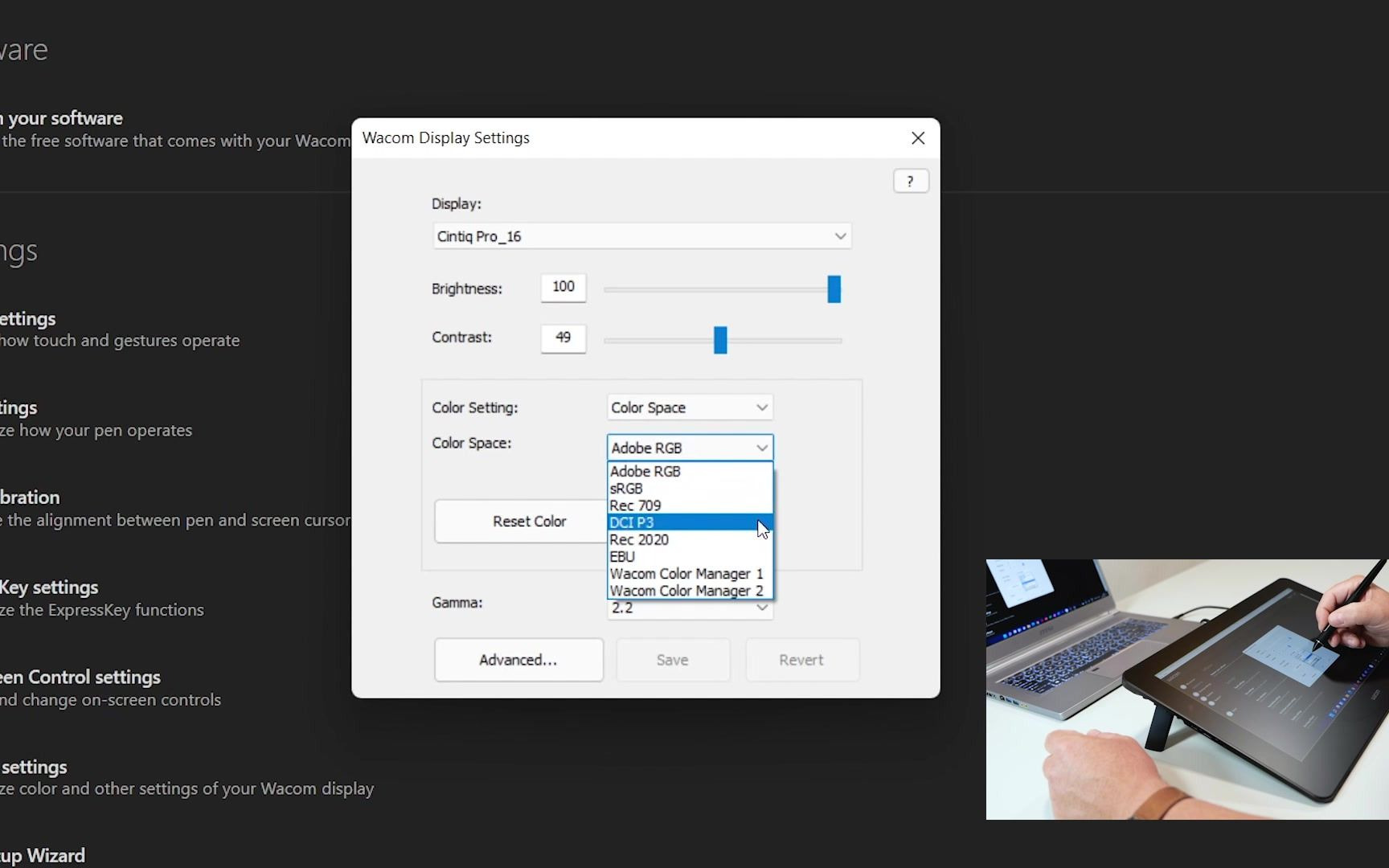Click the help "?" icon

pyautogui.click(x=911, y=181)
